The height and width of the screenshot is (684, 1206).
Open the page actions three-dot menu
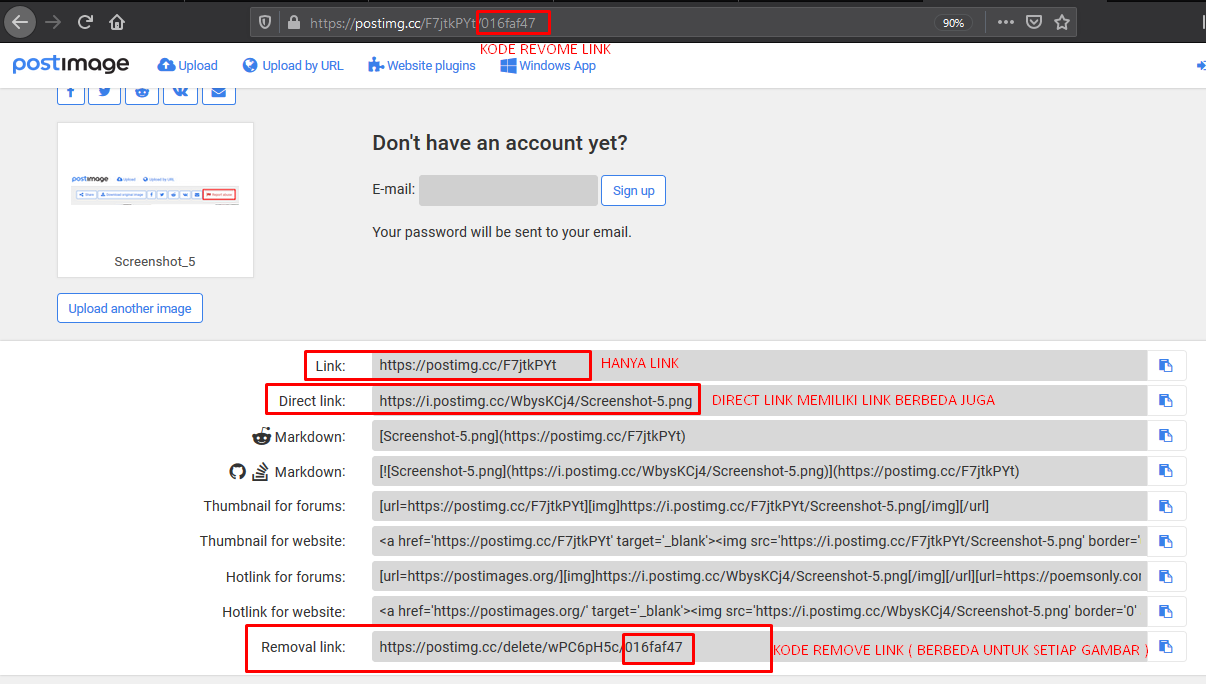coord(1006,22)
